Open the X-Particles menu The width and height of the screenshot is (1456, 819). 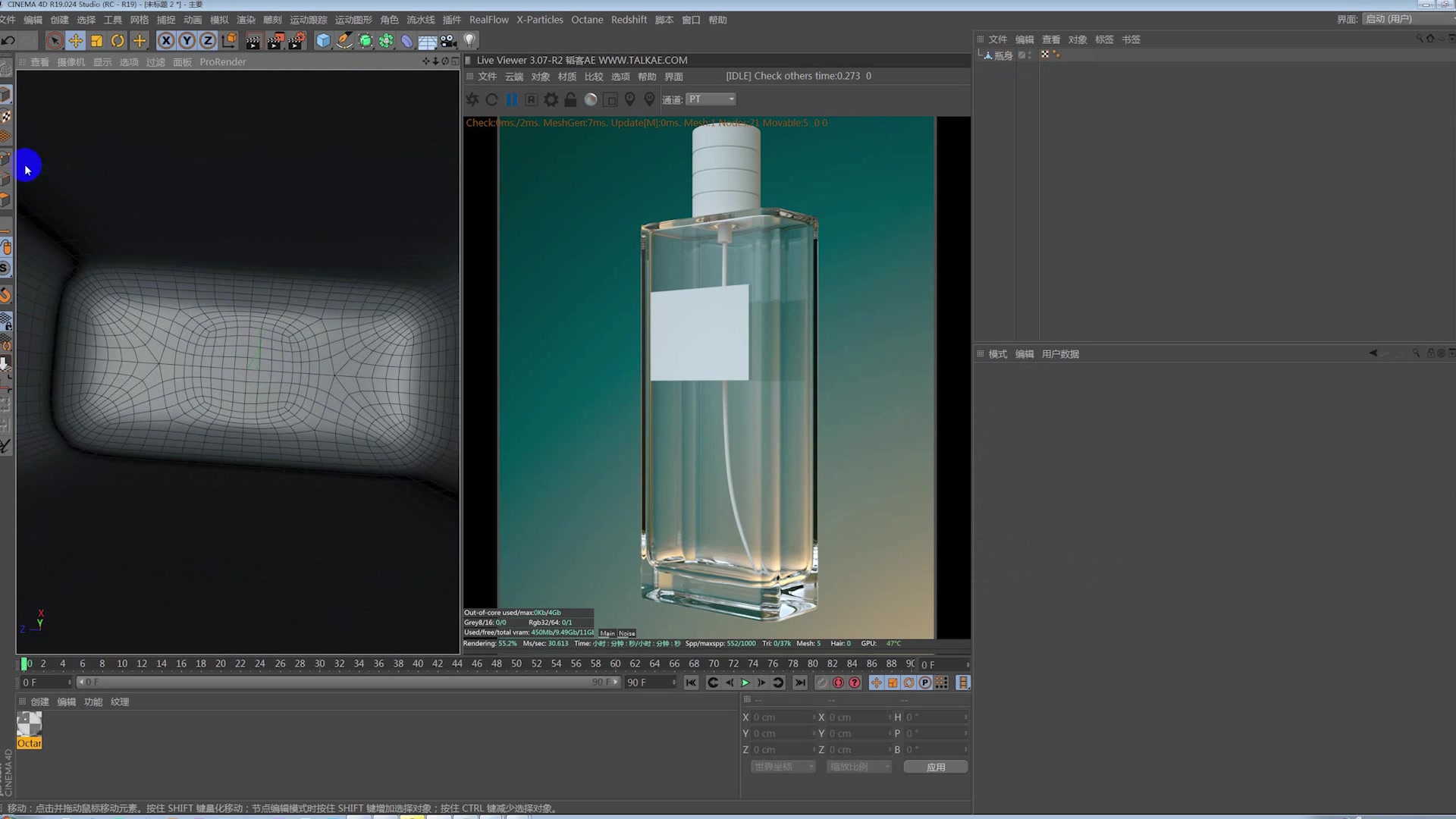pyautogui.click(x=540, y=20)
